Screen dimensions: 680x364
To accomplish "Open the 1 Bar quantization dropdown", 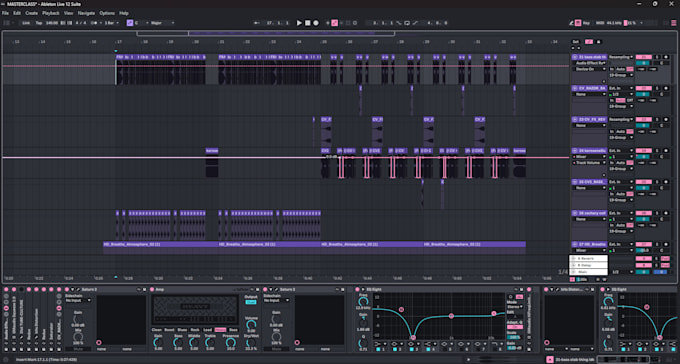I will coord(111,23).
